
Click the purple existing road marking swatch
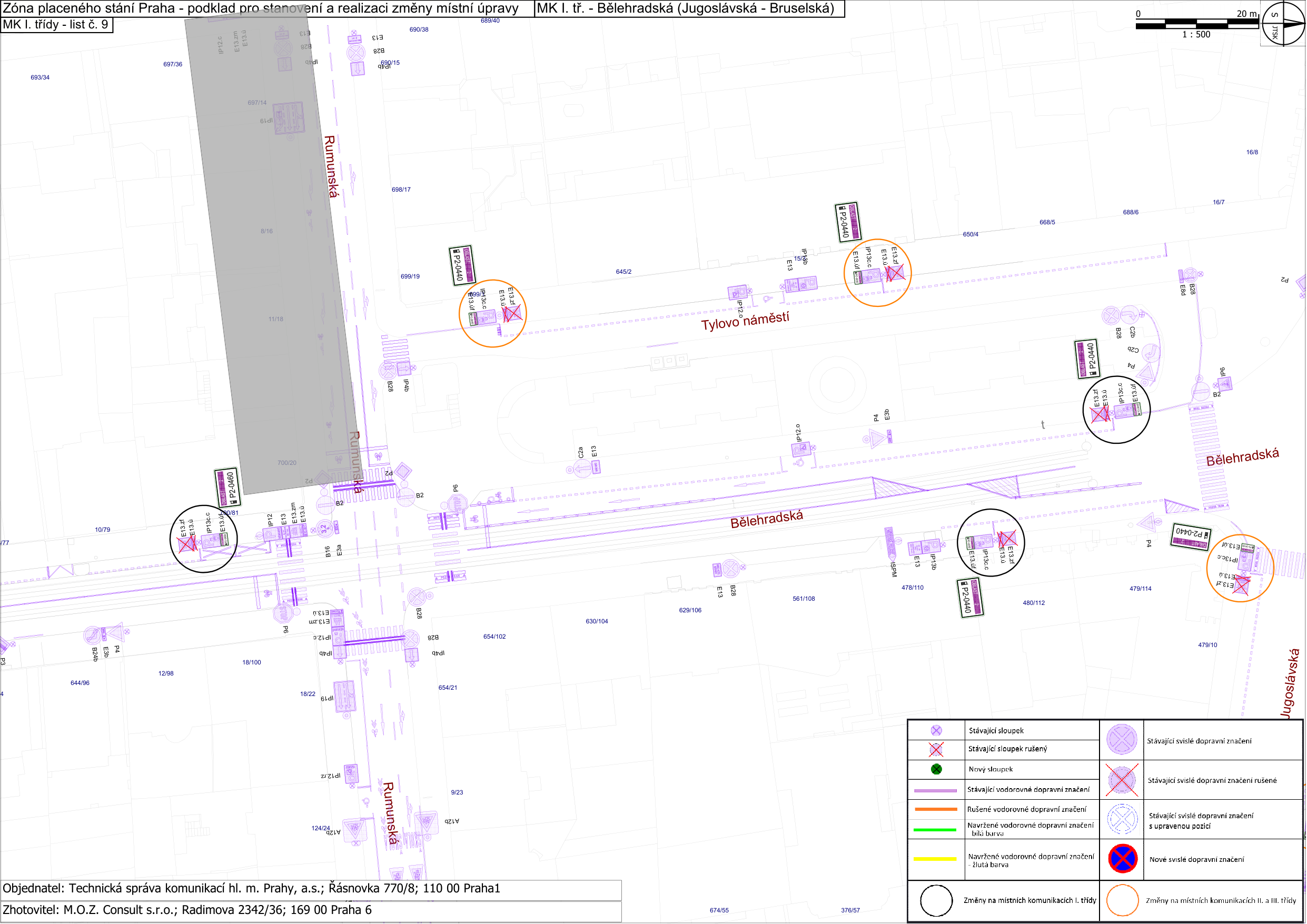point(935,790)
